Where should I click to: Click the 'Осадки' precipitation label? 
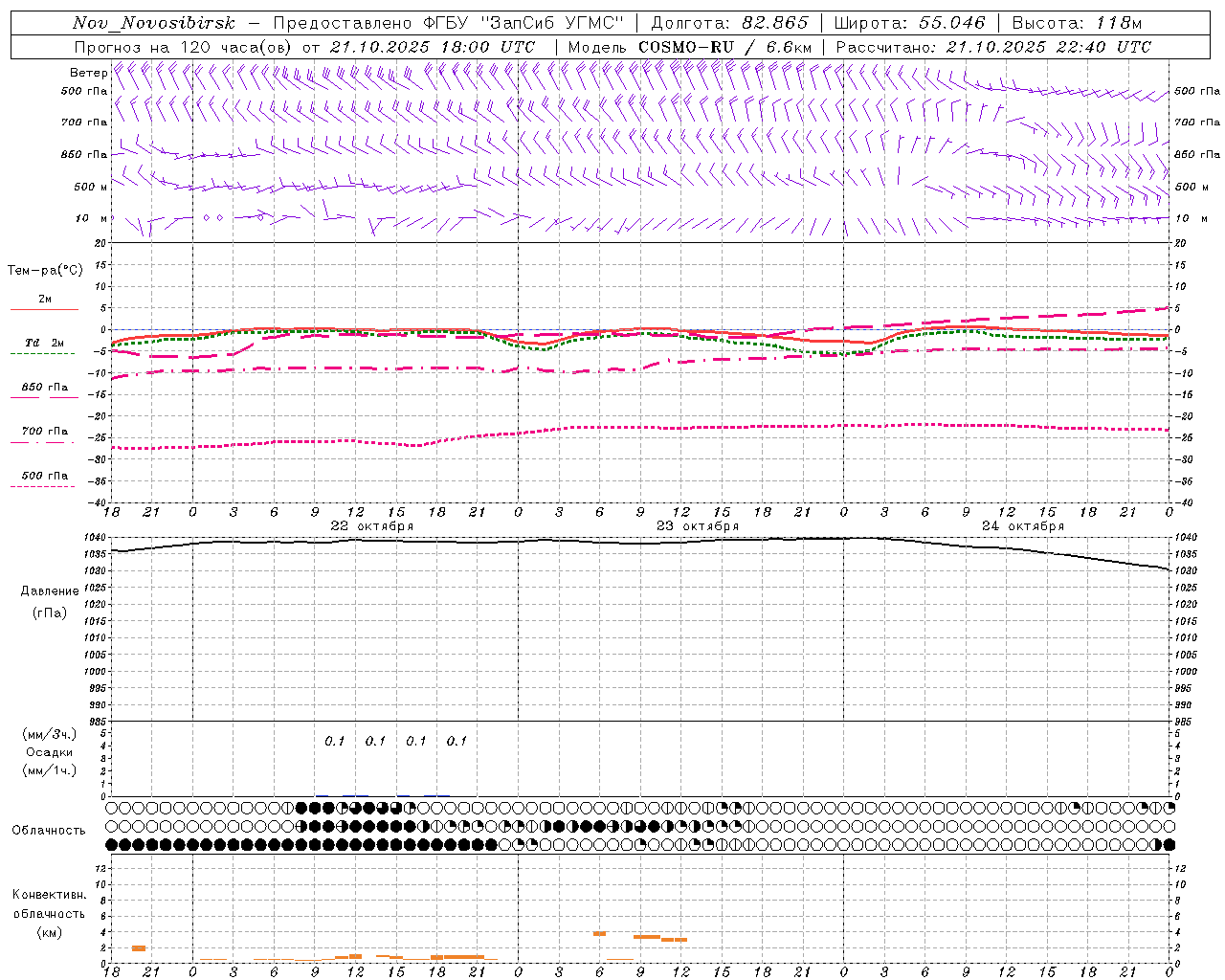pos(50,752)
